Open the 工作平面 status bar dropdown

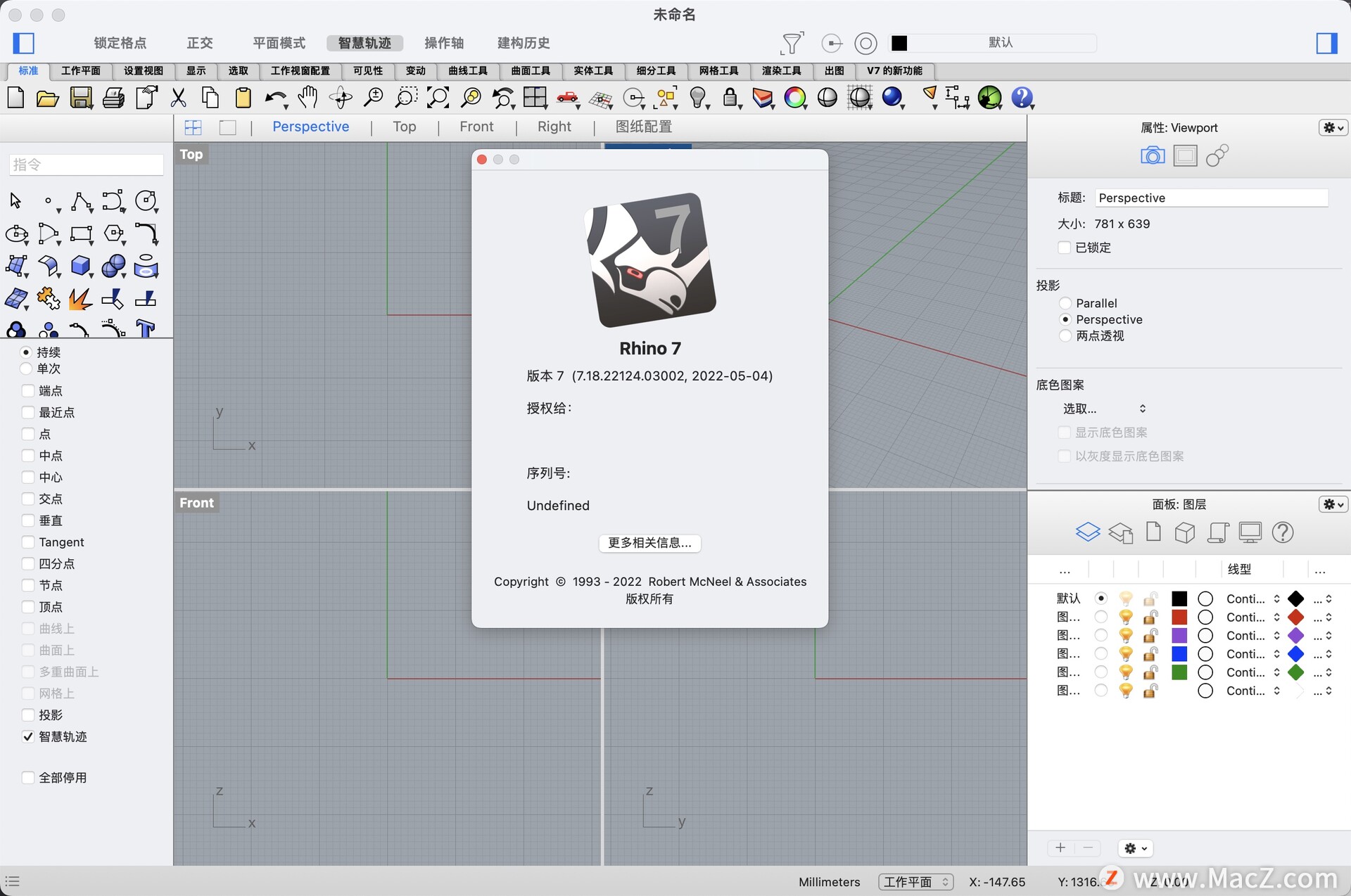click(915, 882)
